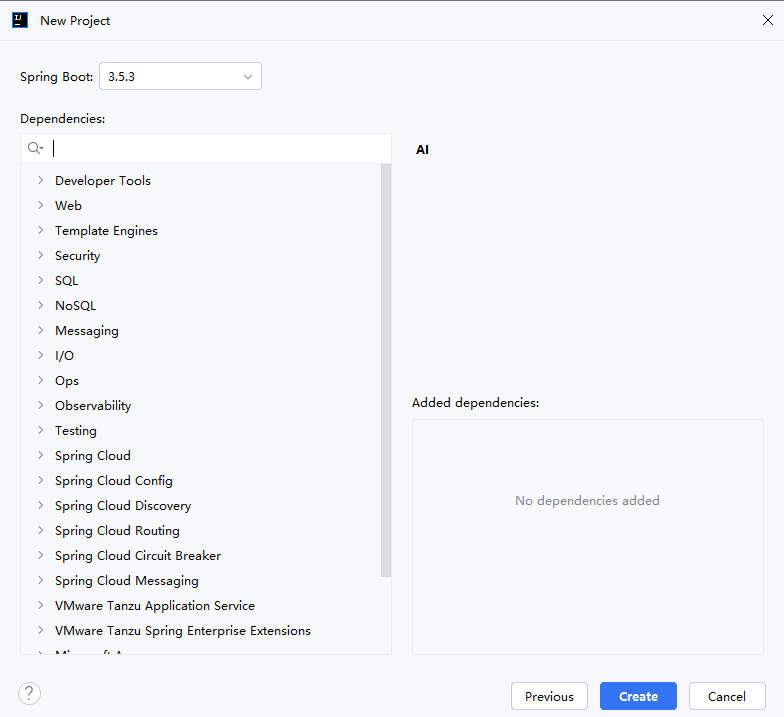Expand the Spring Cloud Config chevron
784x717 pixels.
point(40,480)
